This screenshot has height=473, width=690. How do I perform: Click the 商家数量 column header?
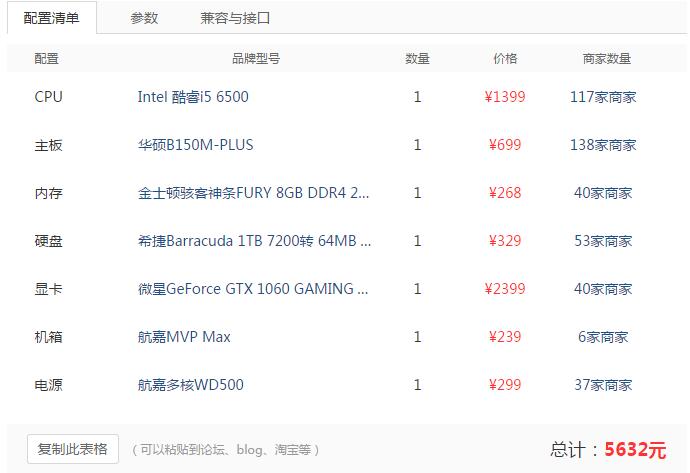pyautogui.click(x=607, y=59)
